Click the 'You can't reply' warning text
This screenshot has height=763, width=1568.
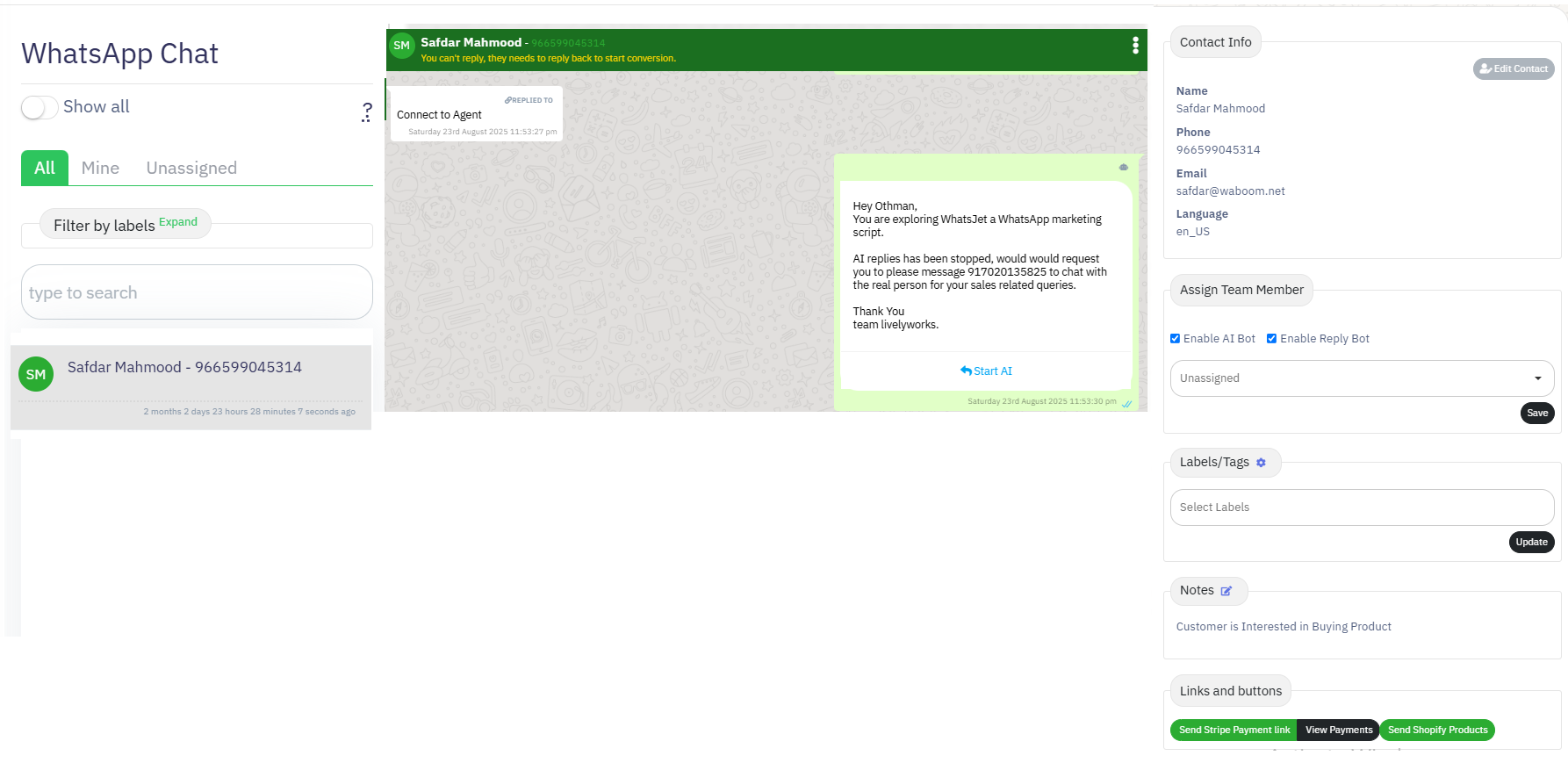coord(548,59)
